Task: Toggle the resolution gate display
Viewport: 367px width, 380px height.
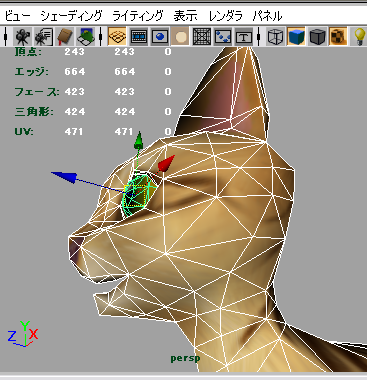Action: (160, 36)
